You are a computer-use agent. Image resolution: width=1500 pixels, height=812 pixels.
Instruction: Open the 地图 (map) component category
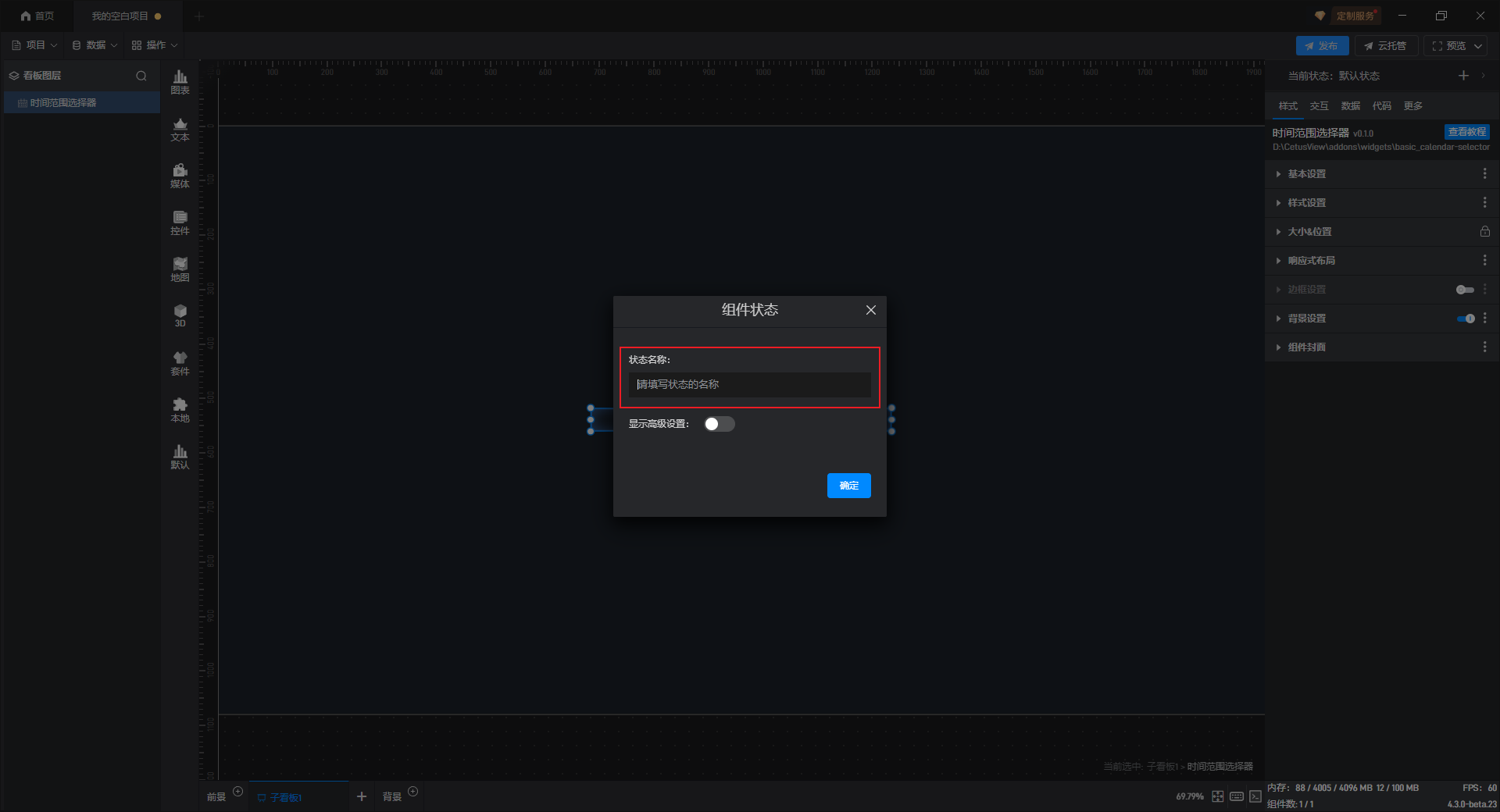coord(180,269)
